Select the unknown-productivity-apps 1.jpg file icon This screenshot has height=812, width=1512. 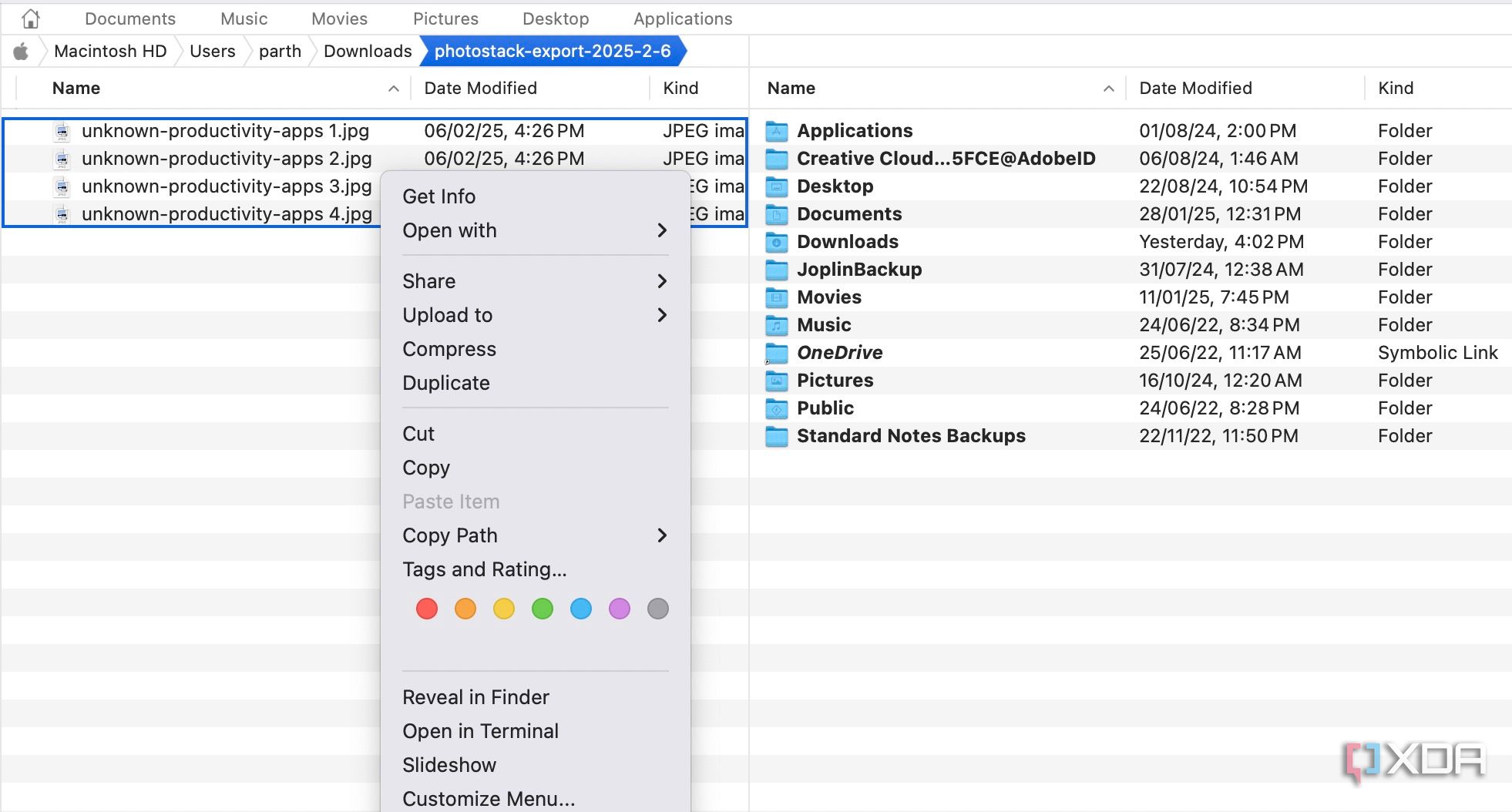click(x=62, y=130)
